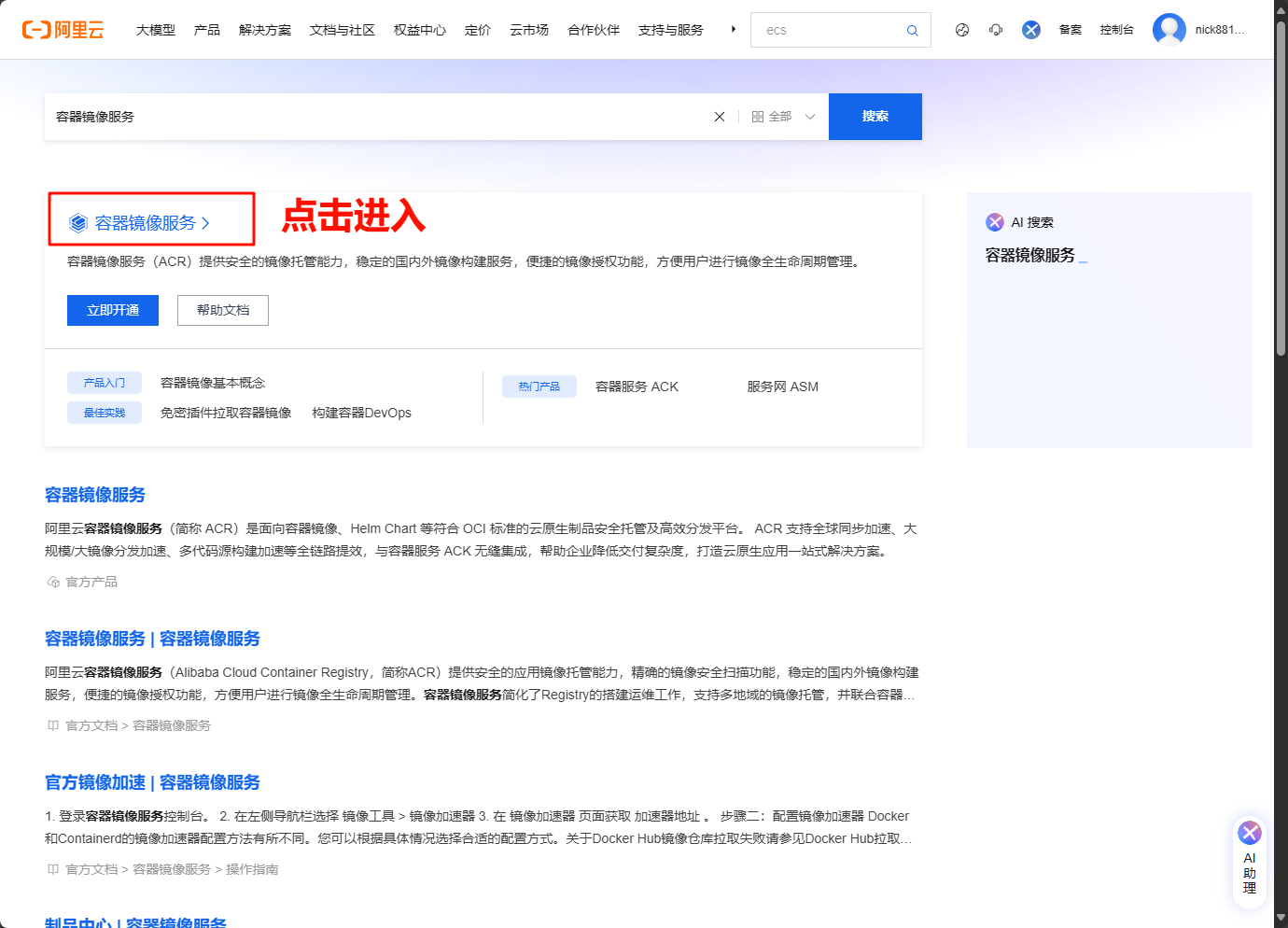Open the 控制台 console link
Viewport: 1288px width, 928px height.
[1117, 30]
